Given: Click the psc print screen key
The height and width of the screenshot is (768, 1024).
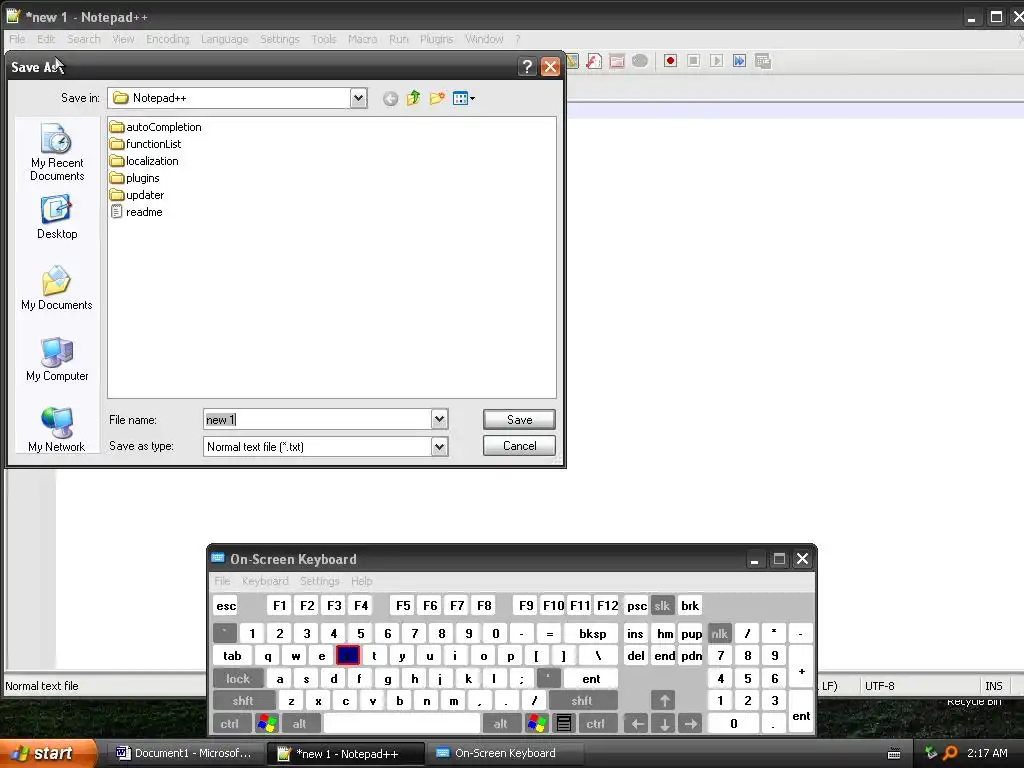Looking at the screenshot, I should point(637,605).
